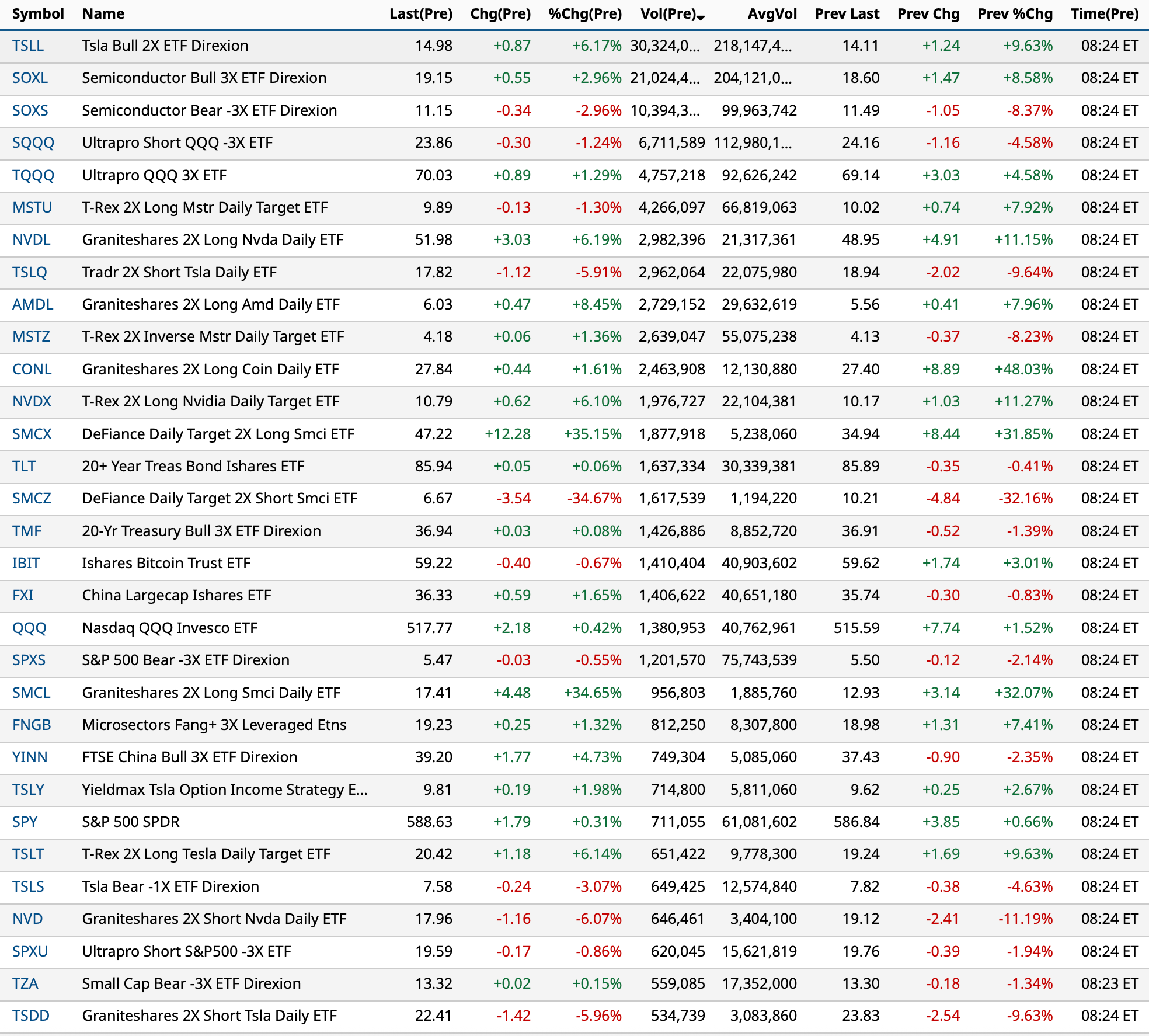Open the TLT symbol link
Screen dimensions: 1149x1036
point(24,467)
